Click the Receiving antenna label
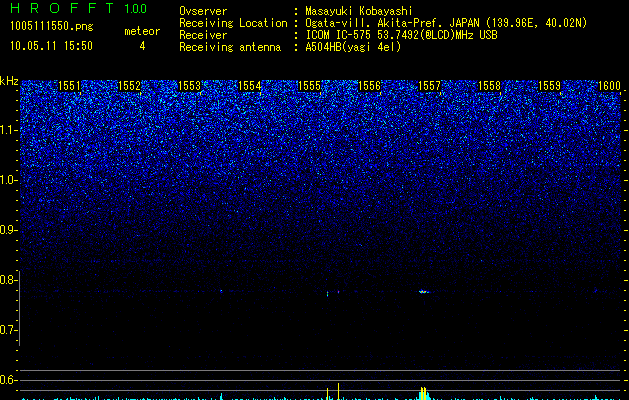 tap(230, 47)
